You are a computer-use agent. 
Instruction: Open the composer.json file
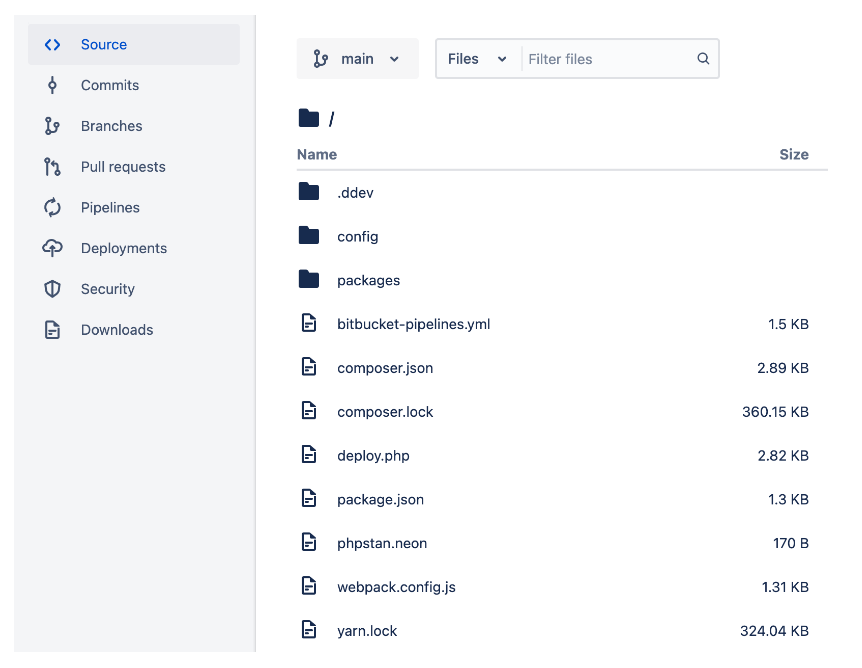pos(385,367)
